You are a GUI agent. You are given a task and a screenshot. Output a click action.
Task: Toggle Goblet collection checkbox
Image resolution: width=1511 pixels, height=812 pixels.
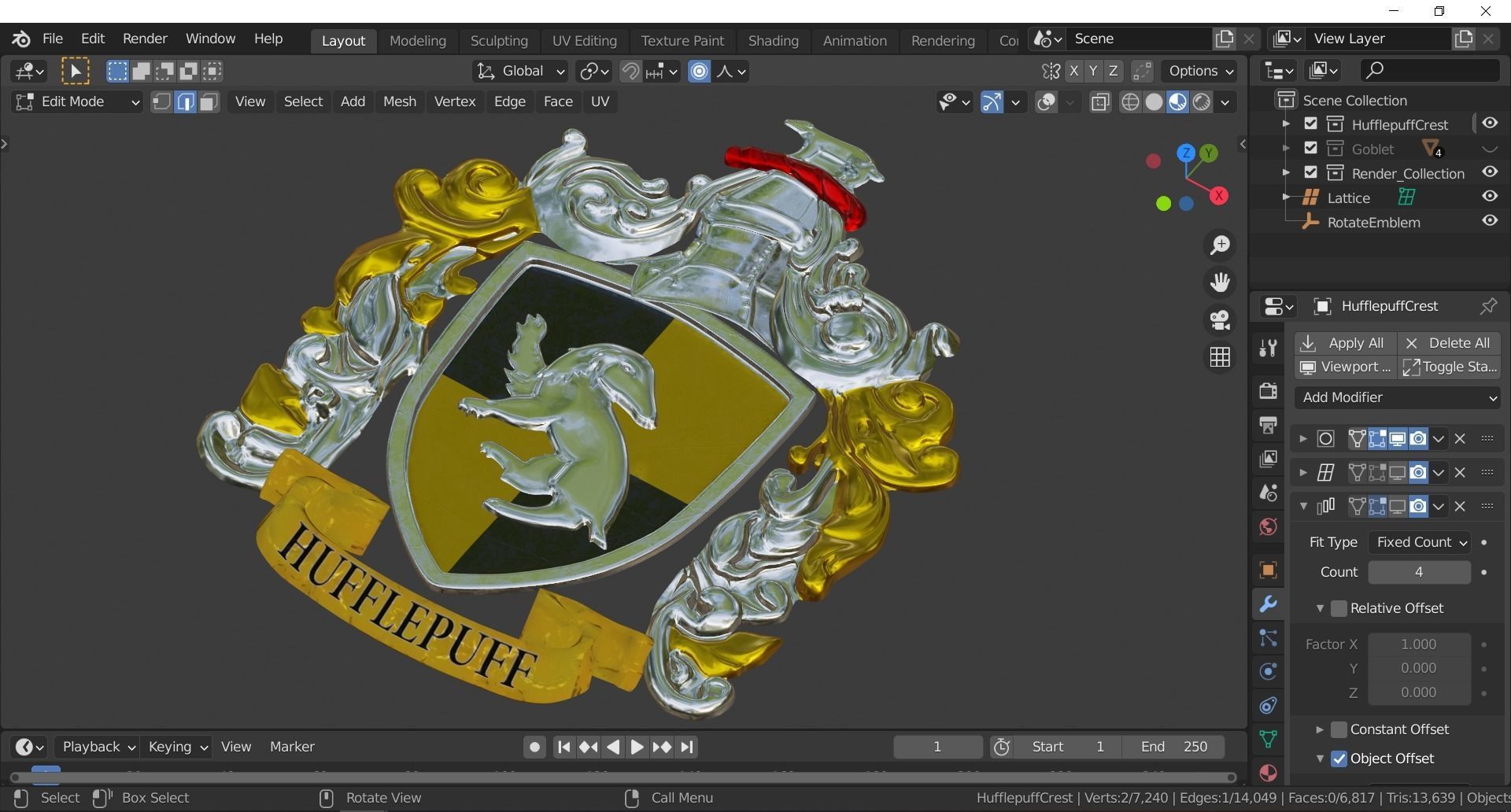(1310, 148)
